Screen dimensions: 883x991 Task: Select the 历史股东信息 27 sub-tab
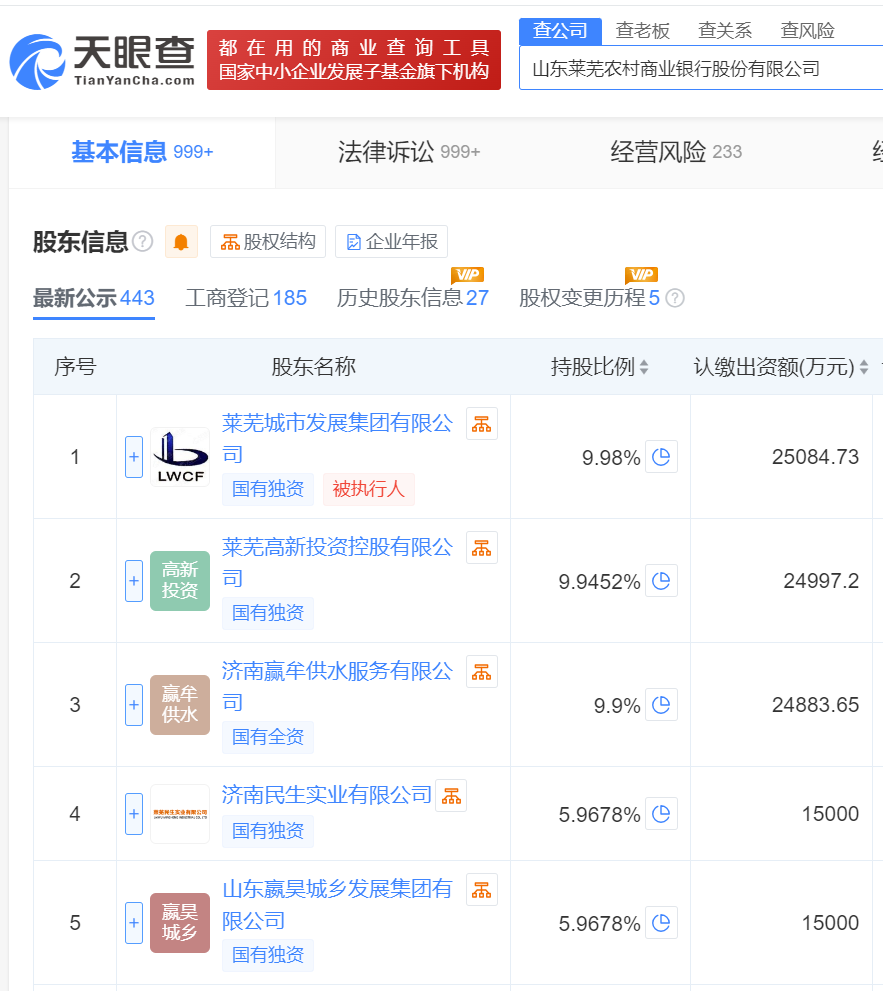(413, 298)
